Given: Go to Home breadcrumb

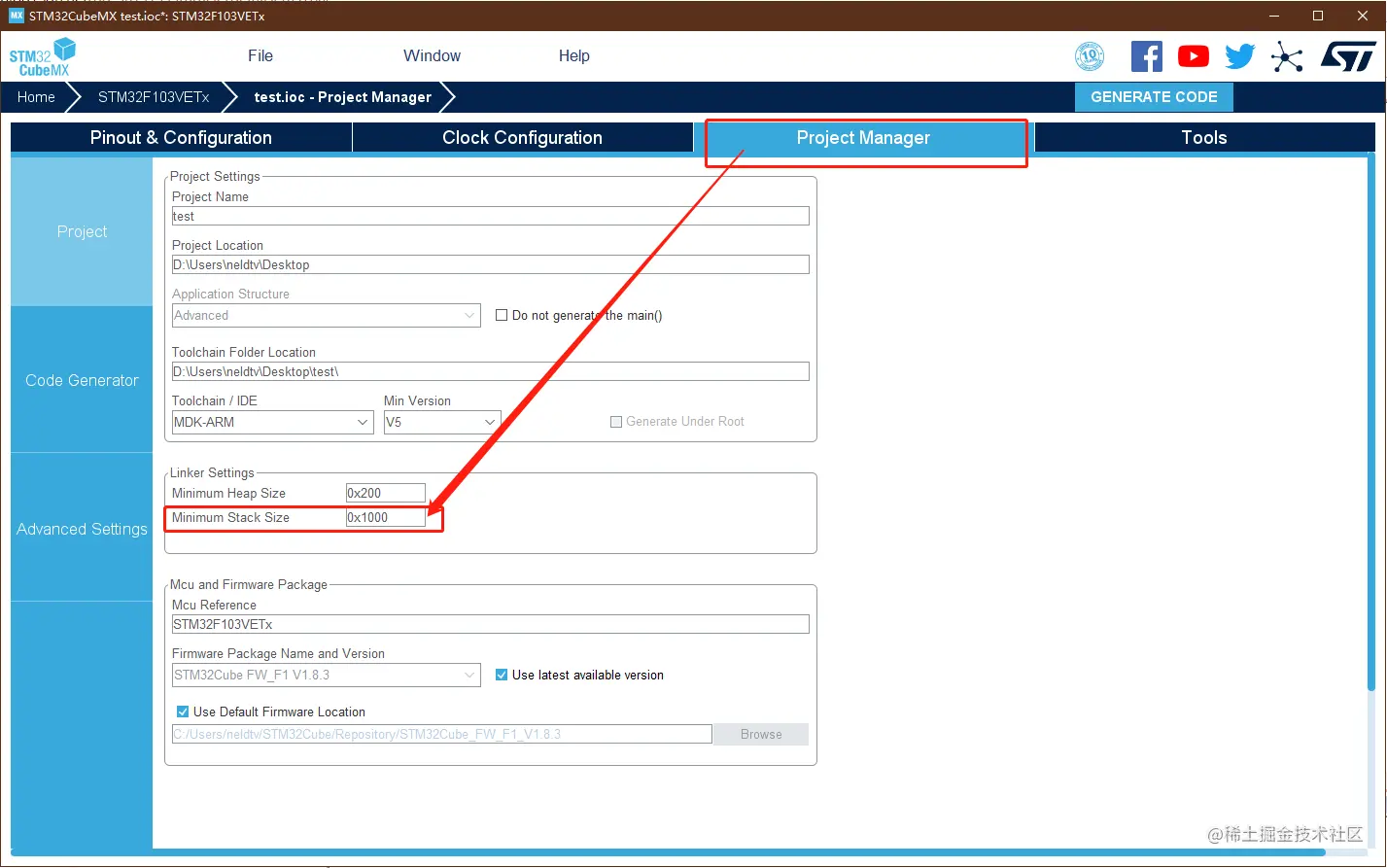Looking at the screenshot, I should (36, 97).
